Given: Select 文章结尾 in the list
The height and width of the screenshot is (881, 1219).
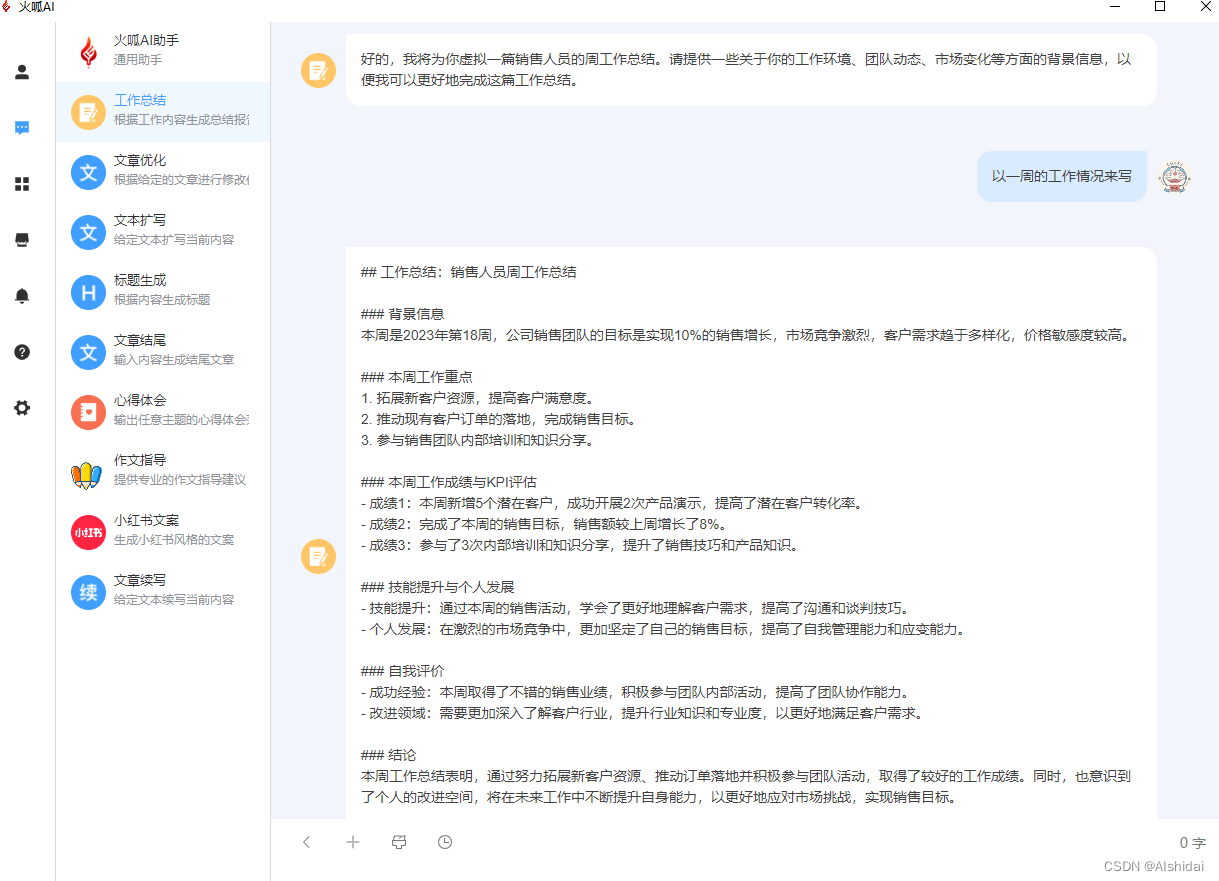Looking at the screenshot, I should coord(163,352).
